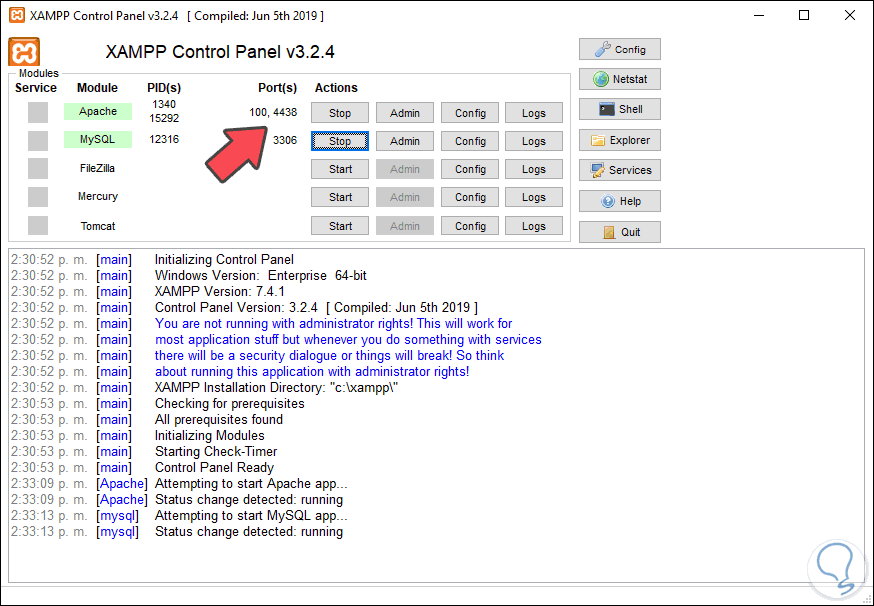Start the FileZilla module

point(340,169)
